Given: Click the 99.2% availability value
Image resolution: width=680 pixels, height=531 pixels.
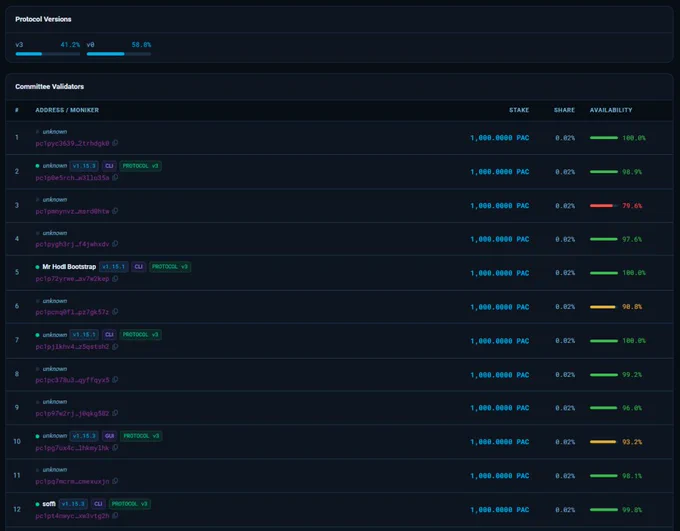Looking at the screenshot, I should pyautogui.click(x=632, y=375).
